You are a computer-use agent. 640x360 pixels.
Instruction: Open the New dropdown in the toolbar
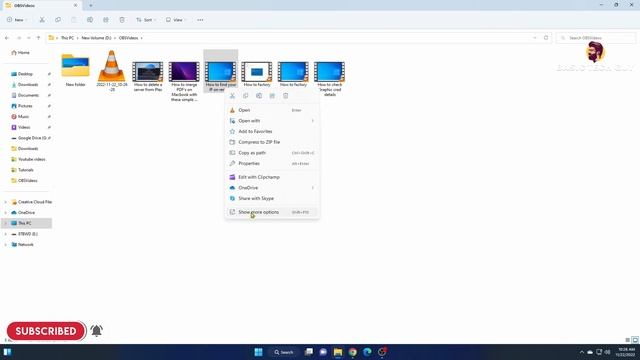pos(17,20)
